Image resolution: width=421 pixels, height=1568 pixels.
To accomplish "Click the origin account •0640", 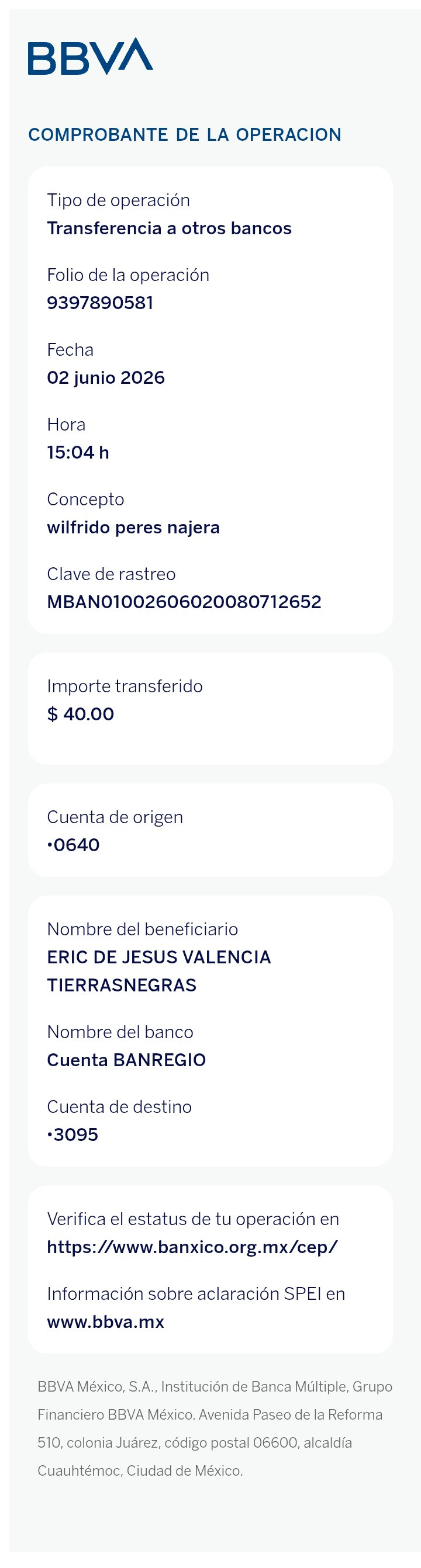I will [x=73, y=844].
